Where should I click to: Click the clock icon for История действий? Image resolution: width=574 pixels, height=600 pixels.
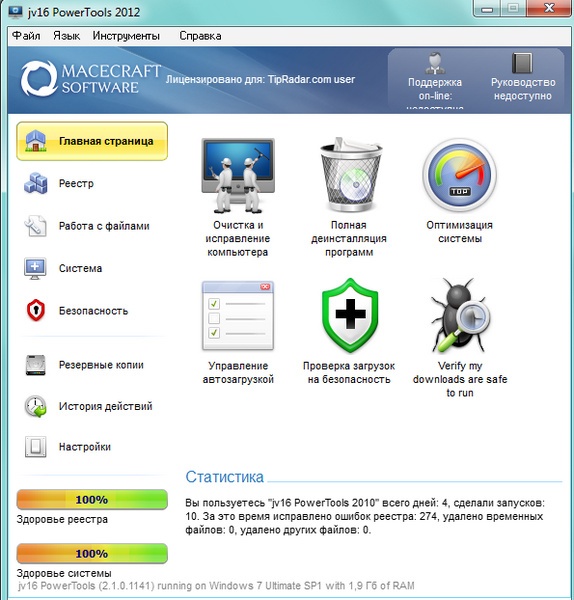click(x=36, y=406)
